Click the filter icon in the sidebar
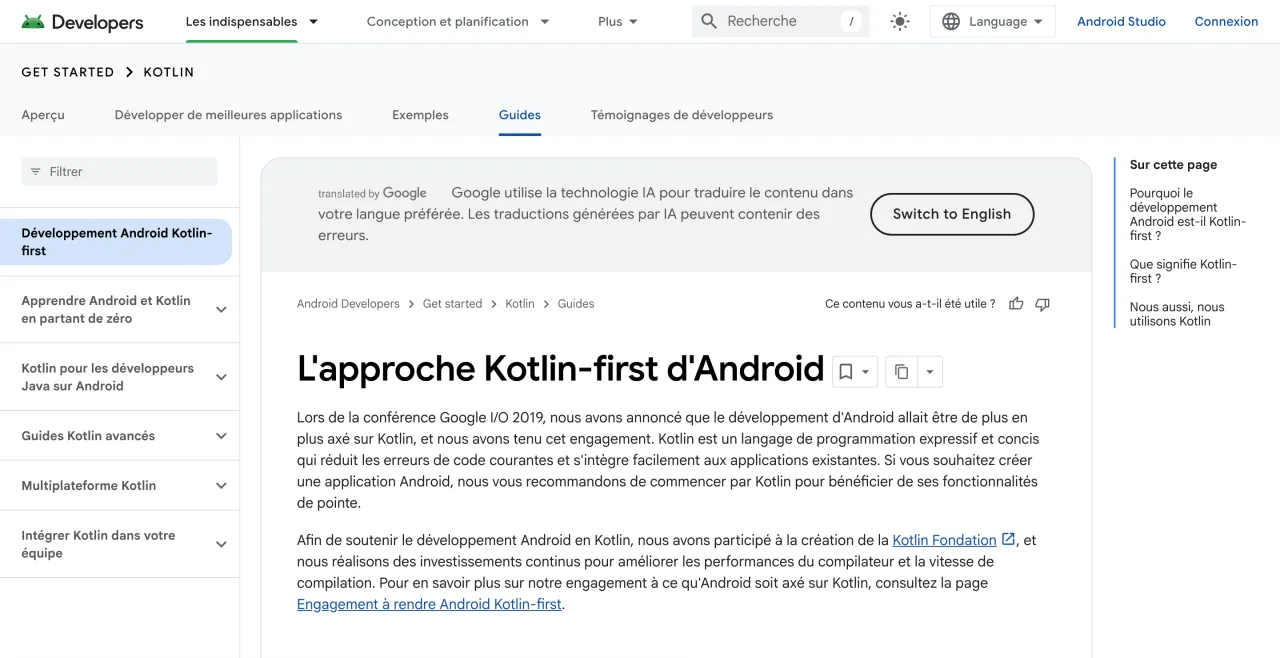 pyautogui.click(x=36, y=172)
